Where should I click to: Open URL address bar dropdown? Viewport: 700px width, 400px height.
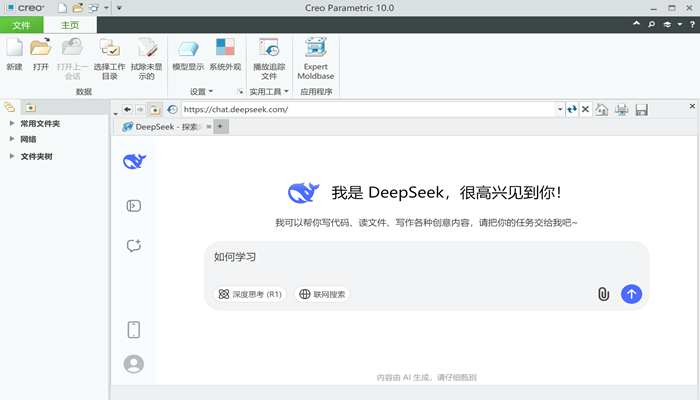[x=560, y=109]
